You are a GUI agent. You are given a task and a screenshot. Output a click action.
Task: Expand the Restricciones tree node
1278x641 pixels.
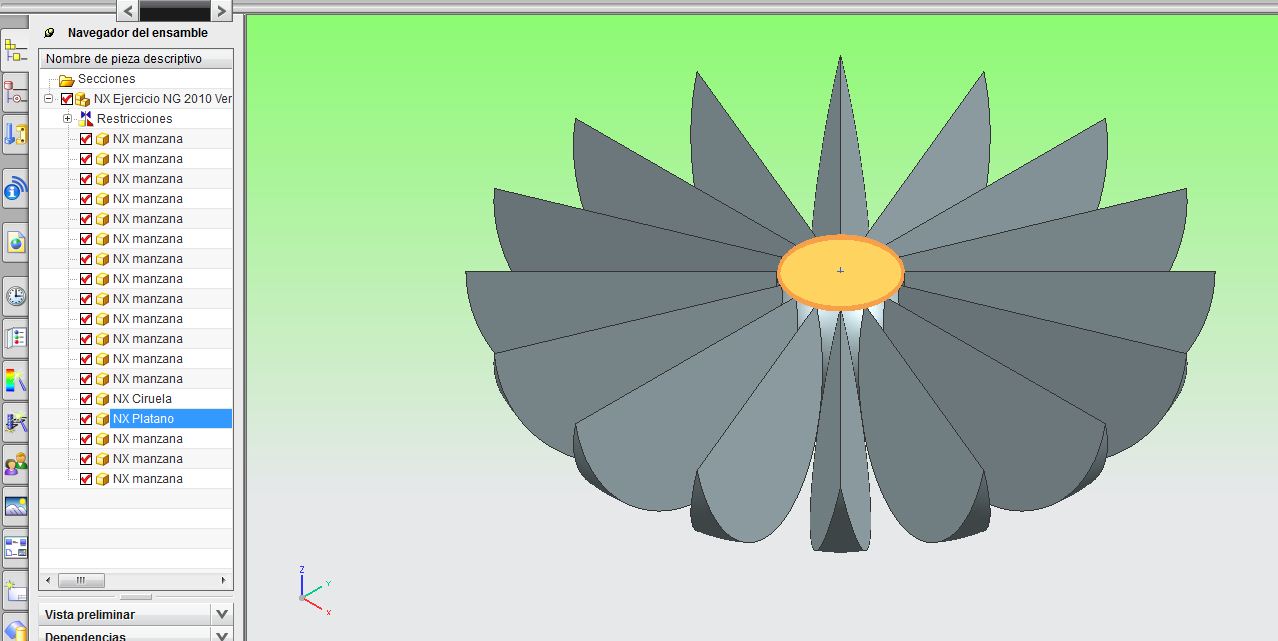[67, 119]
